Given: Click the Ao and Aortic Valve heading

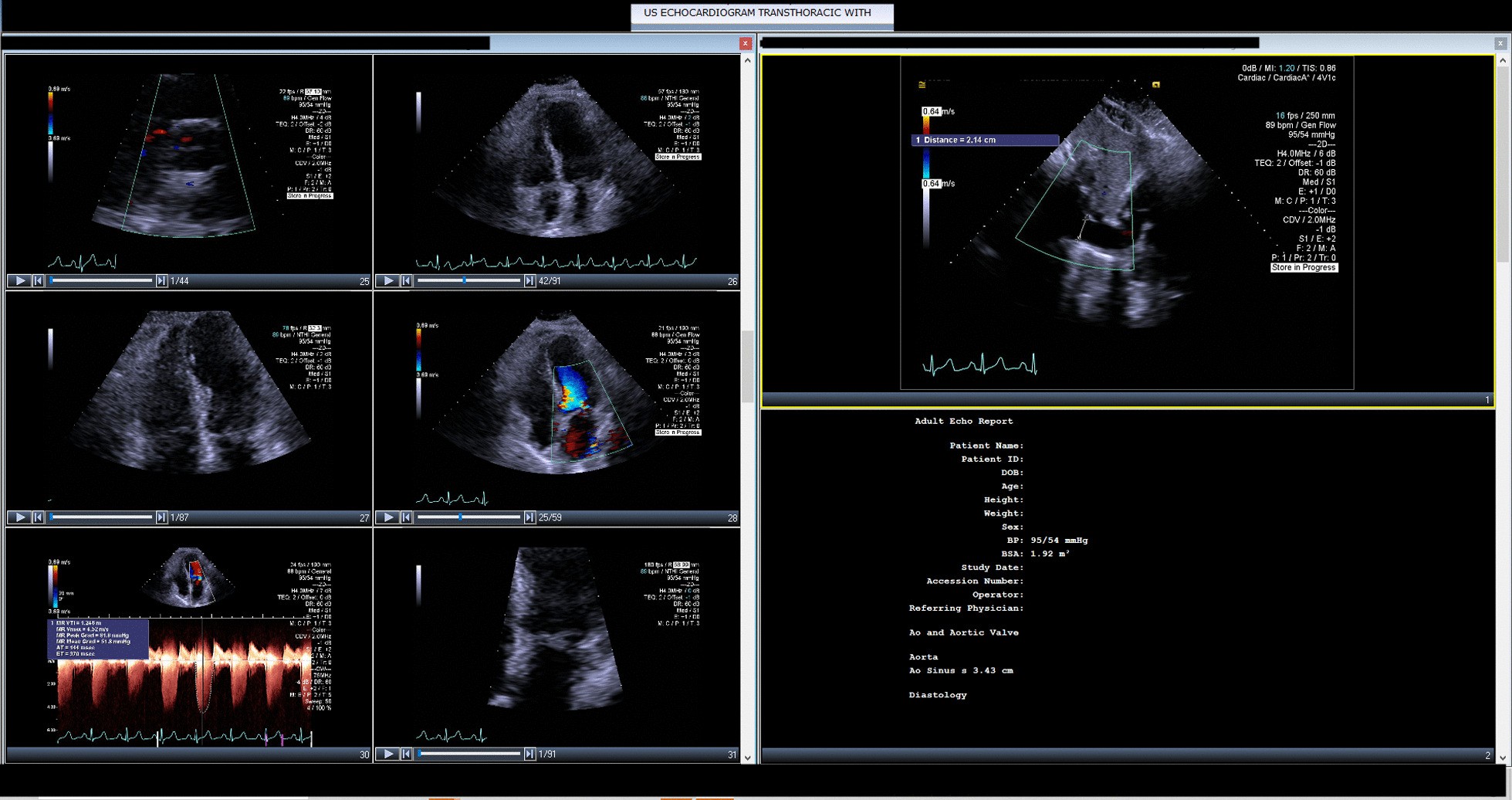Looking at the screenshot, I should coord(964,632).
